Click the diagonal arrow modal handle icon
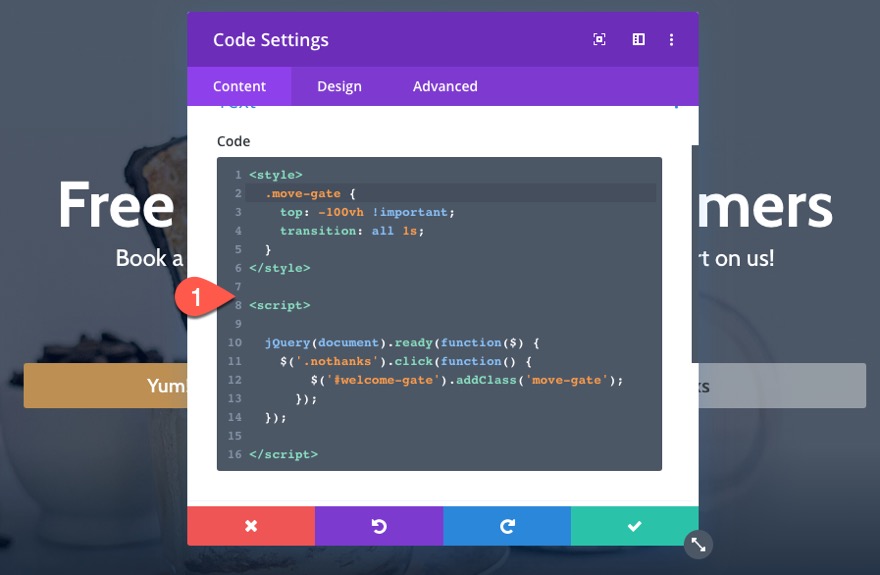 [698, 544]
